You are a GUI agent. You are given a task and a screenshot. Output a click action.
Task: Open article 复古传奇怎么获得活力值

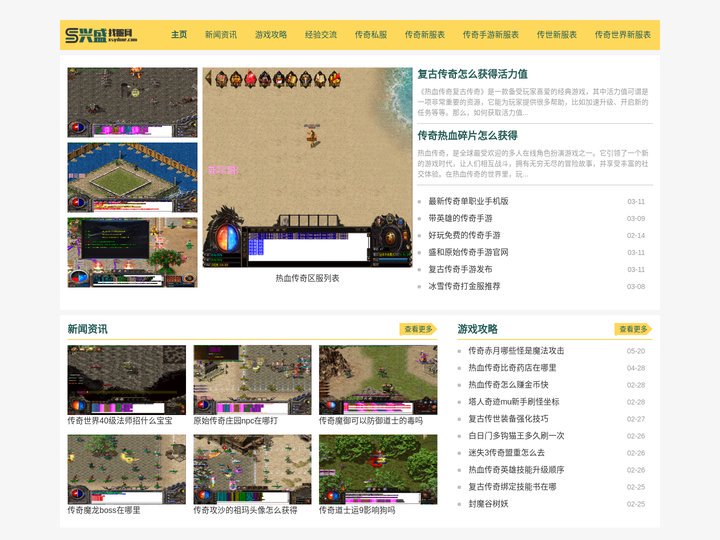(472, 74)
